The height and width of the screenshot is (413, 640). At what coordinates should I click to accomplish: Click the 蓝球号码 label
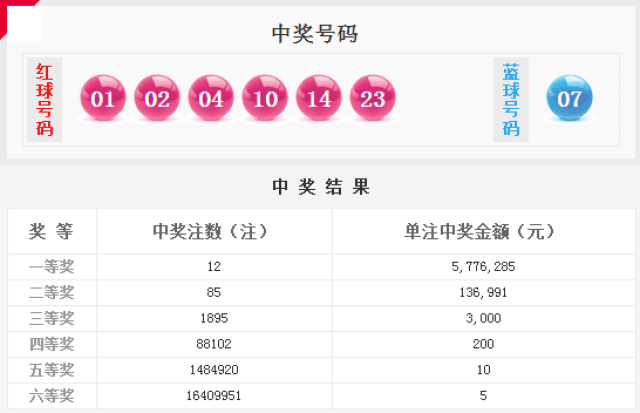pos(511,100)
